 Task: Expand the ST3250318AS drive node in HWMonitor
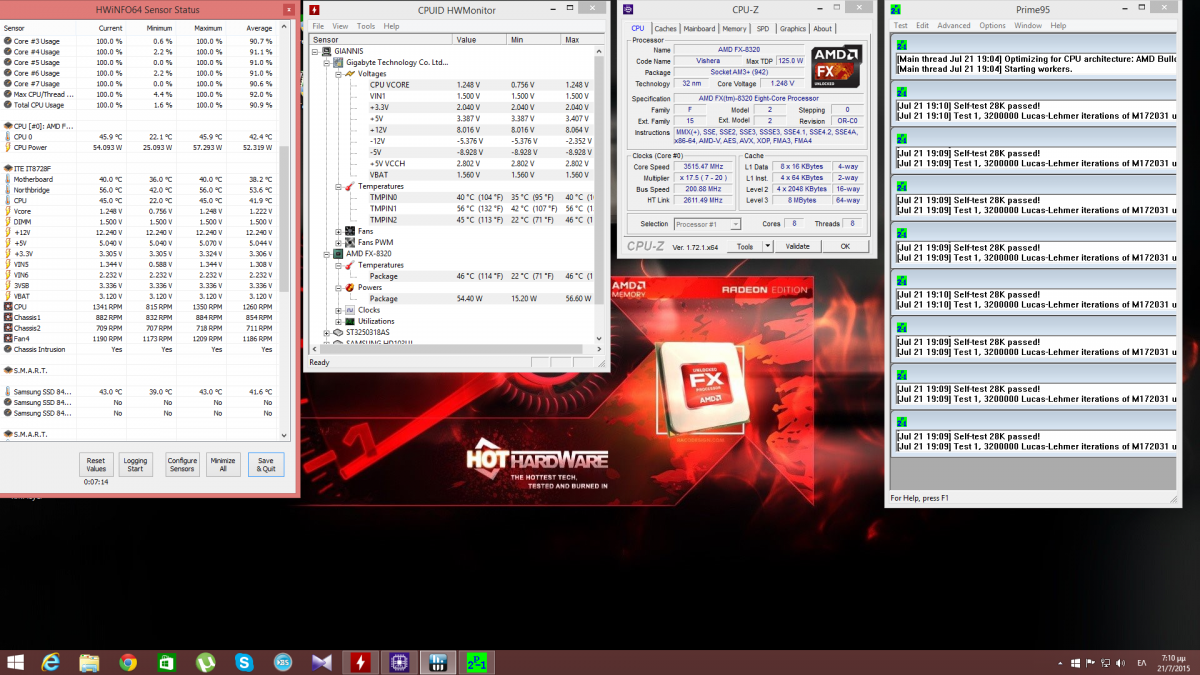point(326,332)
